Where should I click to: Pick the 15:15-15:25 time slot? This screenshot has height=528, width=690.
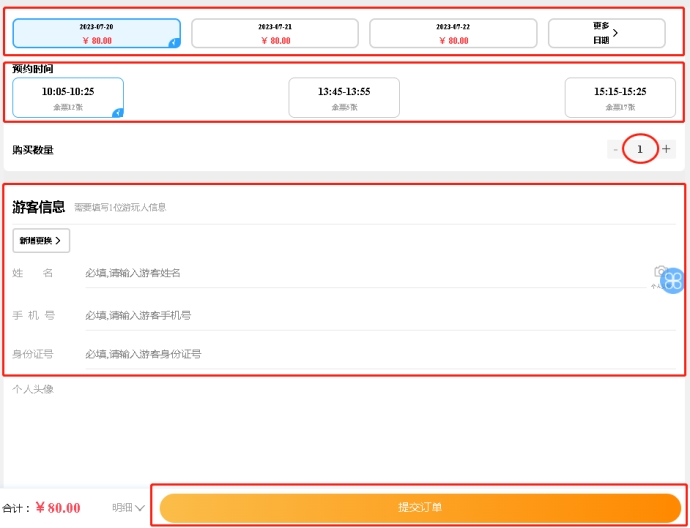[x=620, y=97]
